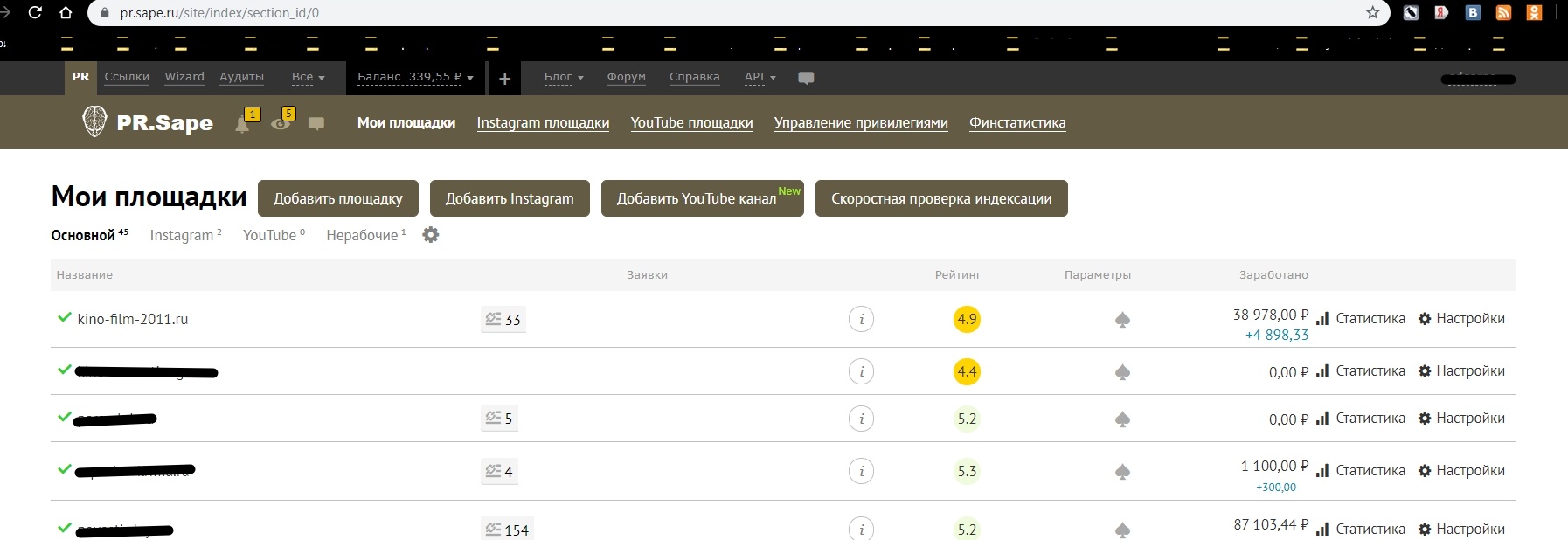
Task: Open the RSS feed extension icon
Action: point(1503,13)
